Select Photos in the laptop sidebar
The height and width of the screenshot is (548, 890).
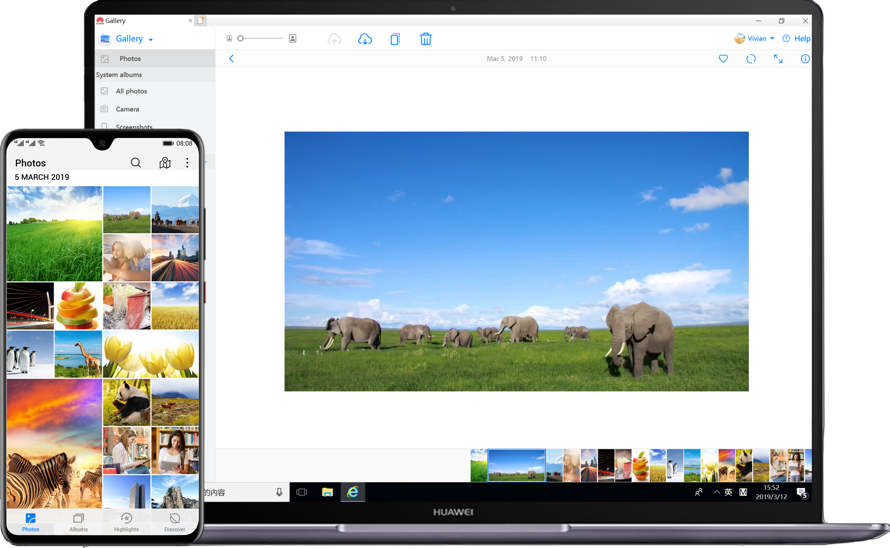click(x=155, y=58)
